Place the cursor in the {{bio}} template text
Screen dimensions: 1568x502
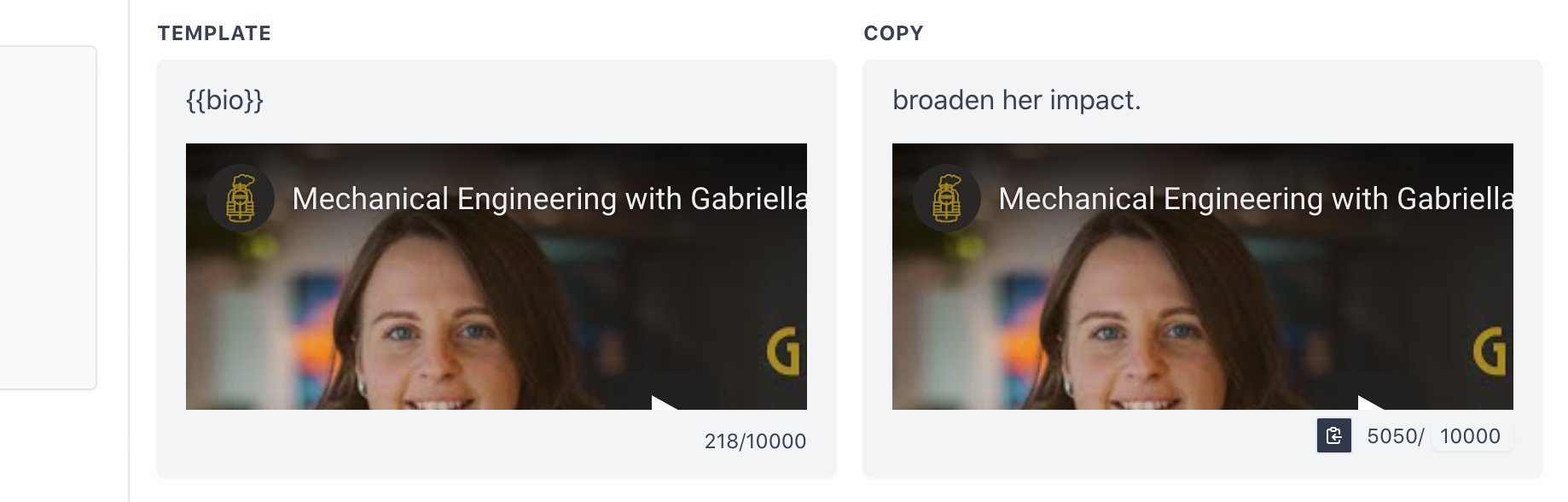[224, 100]
